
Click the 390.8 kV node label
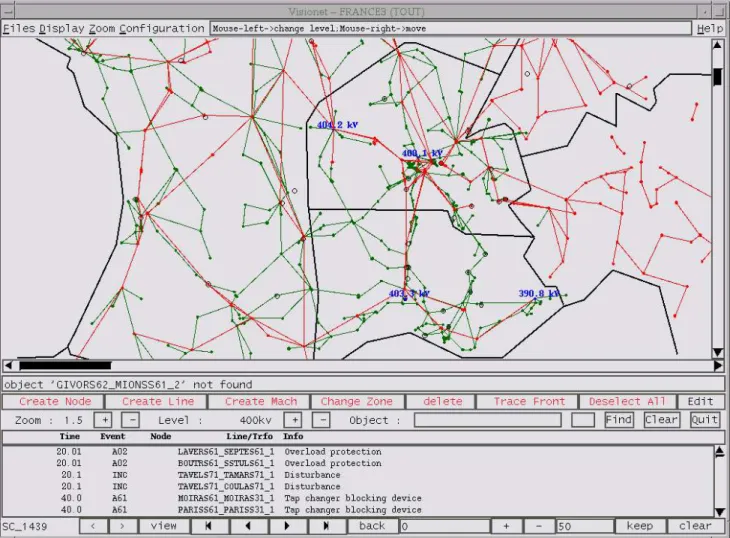539,293
